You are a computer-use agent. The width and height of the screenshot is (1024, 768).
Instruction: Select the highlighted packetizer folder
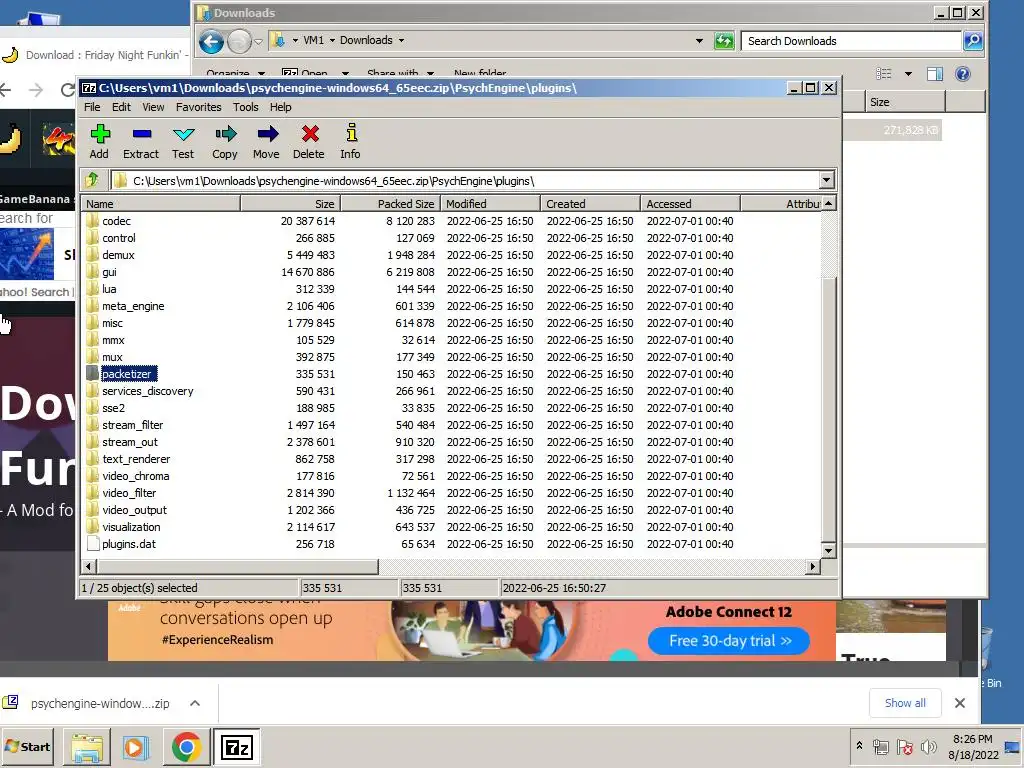point(127,374)
